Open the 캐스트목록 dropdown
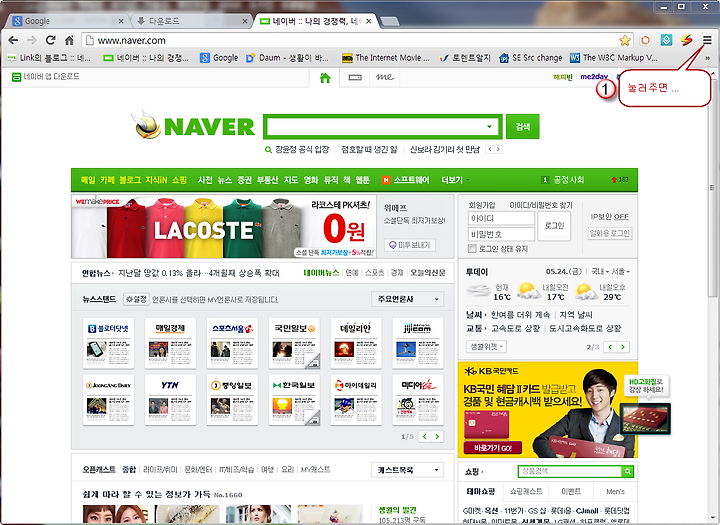720x525 pixels. (408, 470)
